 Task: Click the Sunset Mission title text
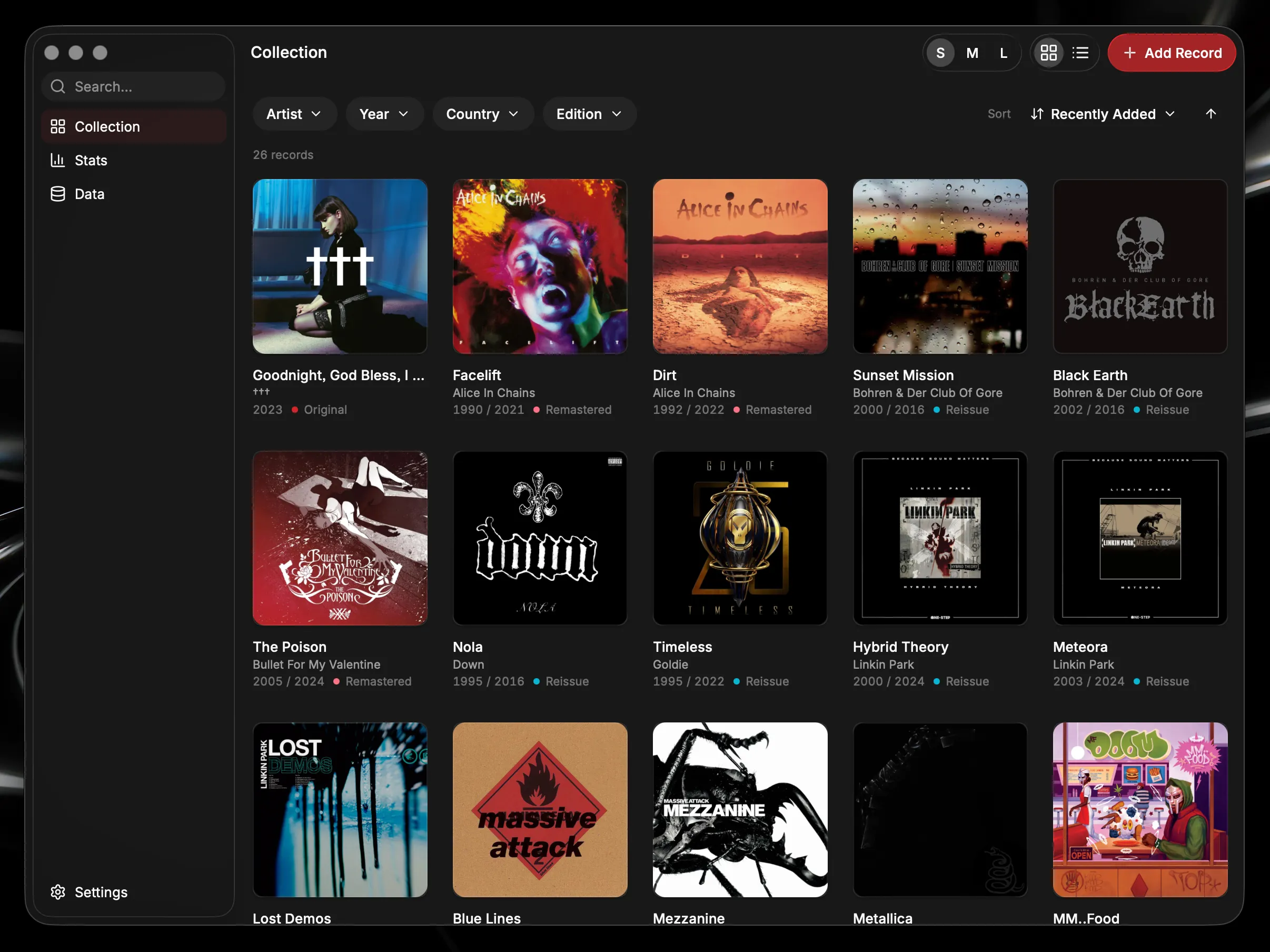point(903,375)
